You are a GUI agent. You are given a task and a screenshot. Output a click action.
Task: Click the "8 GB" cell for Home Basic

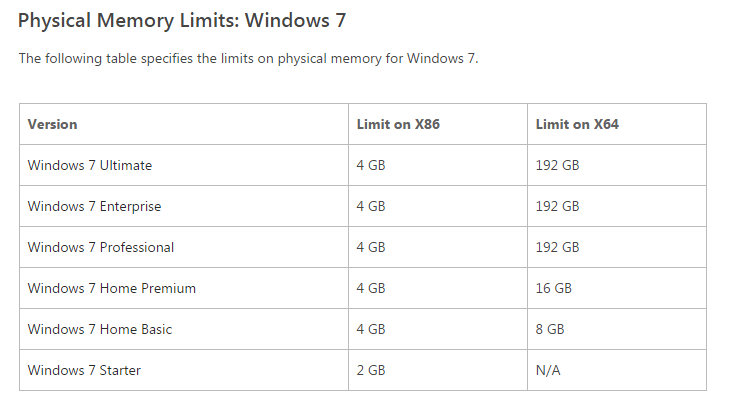point(550,329)
